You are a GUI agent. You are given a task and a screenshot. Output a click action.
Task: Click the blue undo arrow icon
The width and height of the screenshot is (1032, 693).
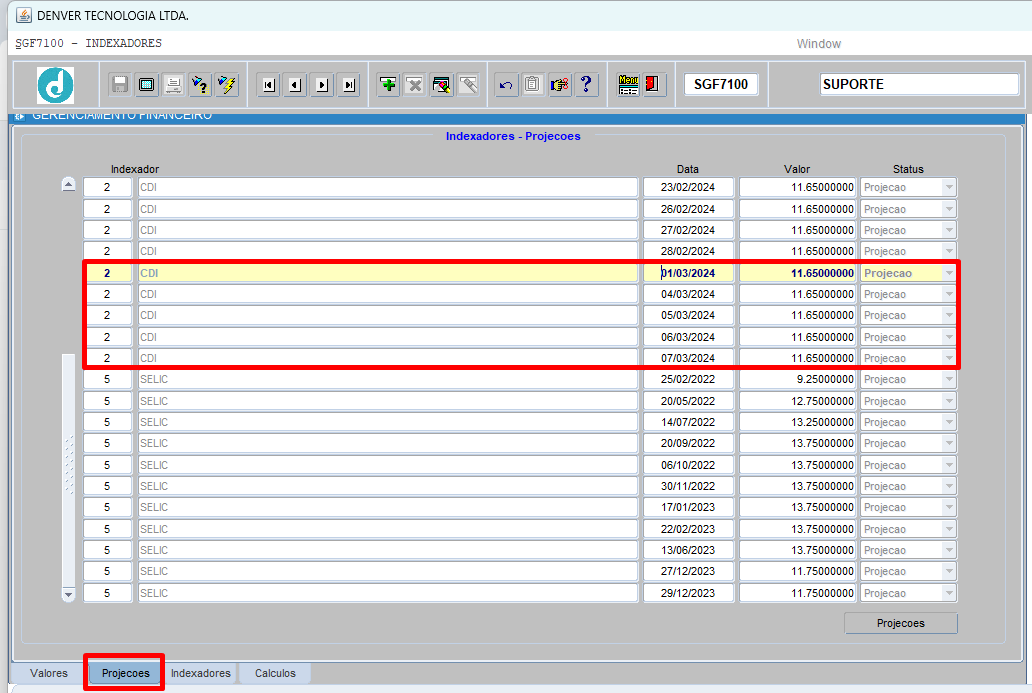(x=505, y=84)
